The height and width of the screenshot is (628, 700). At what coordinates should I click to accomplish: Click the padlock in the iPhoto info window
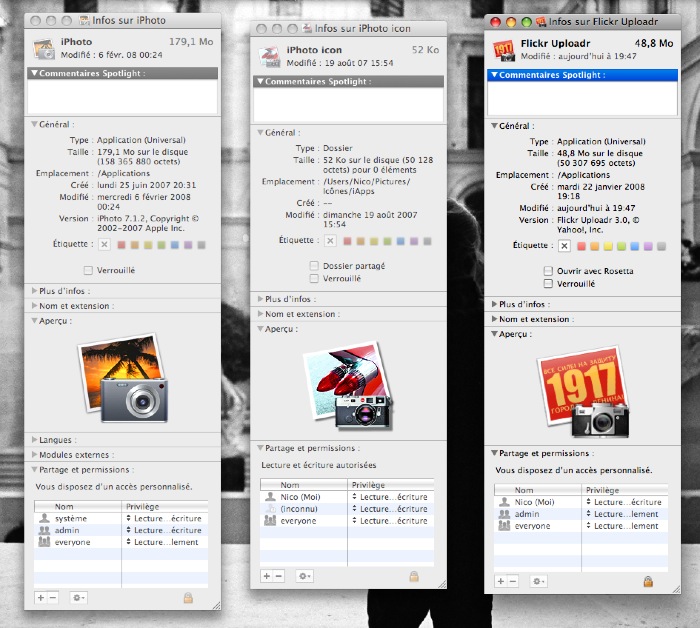tap(188, 598)
